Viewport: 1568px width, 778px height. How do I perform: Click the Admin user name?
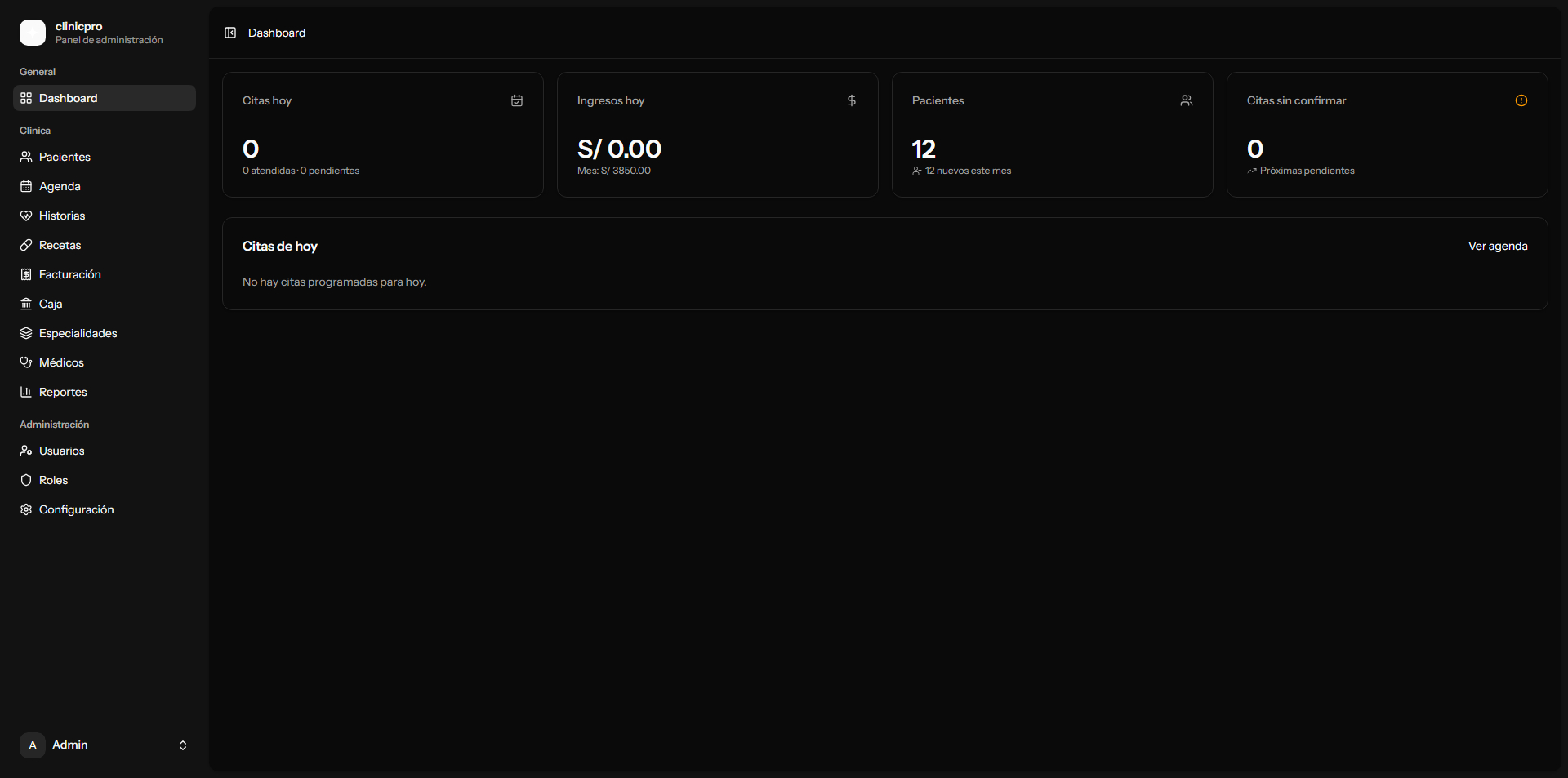click(x=70, y=745)
